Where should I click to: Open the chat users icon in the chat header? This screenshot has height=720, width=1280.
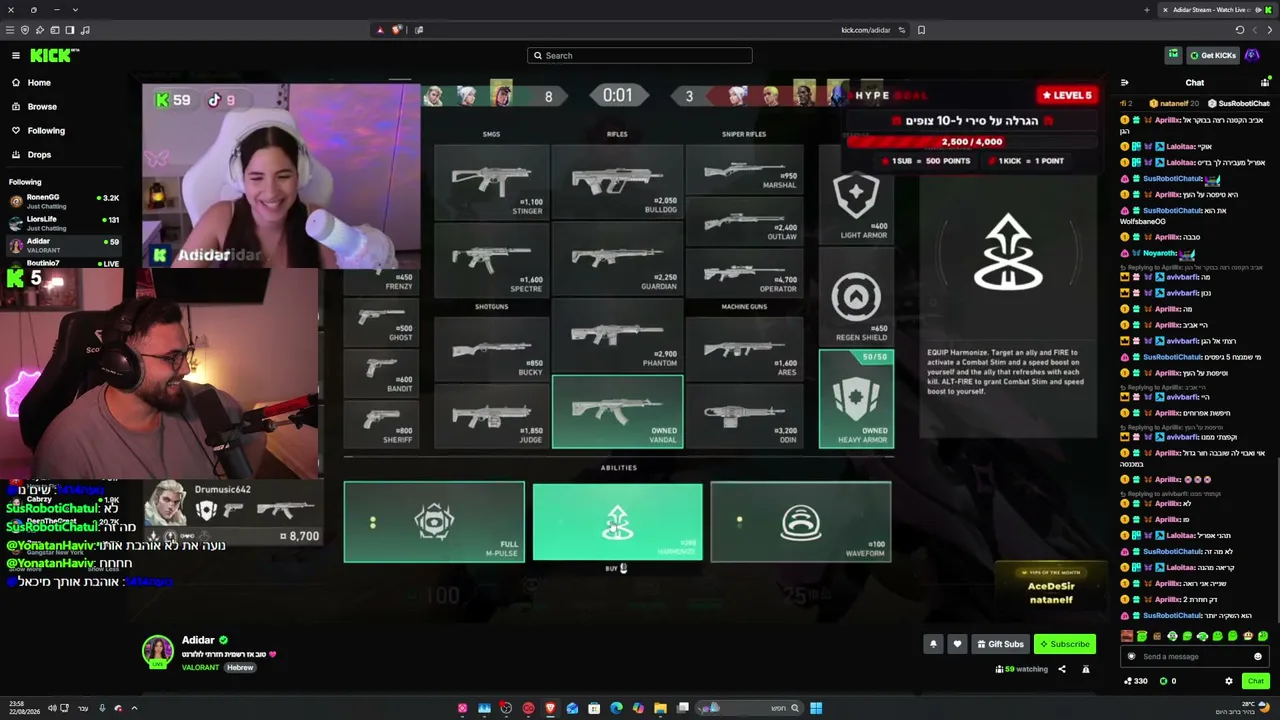[x=1265, y=83]
